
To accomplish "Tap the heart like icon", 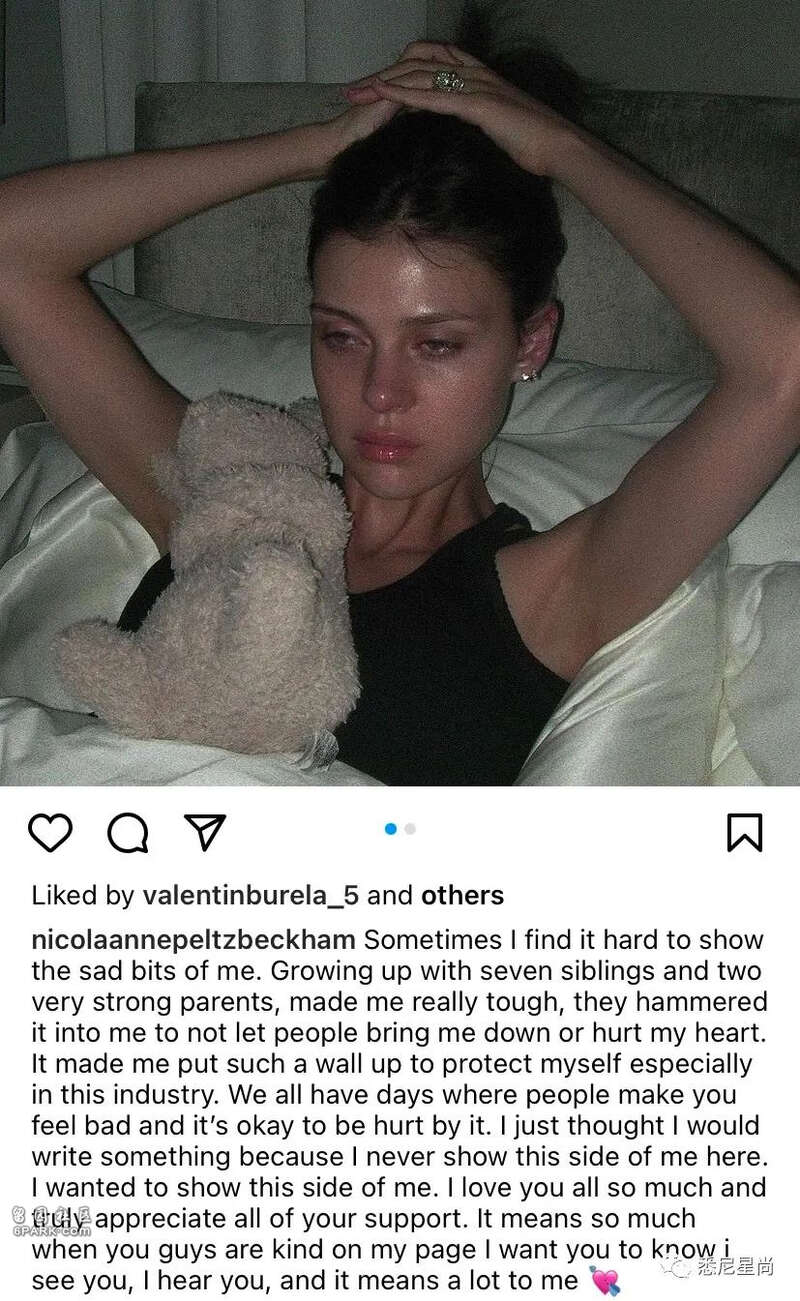I will tap(50, 832).
